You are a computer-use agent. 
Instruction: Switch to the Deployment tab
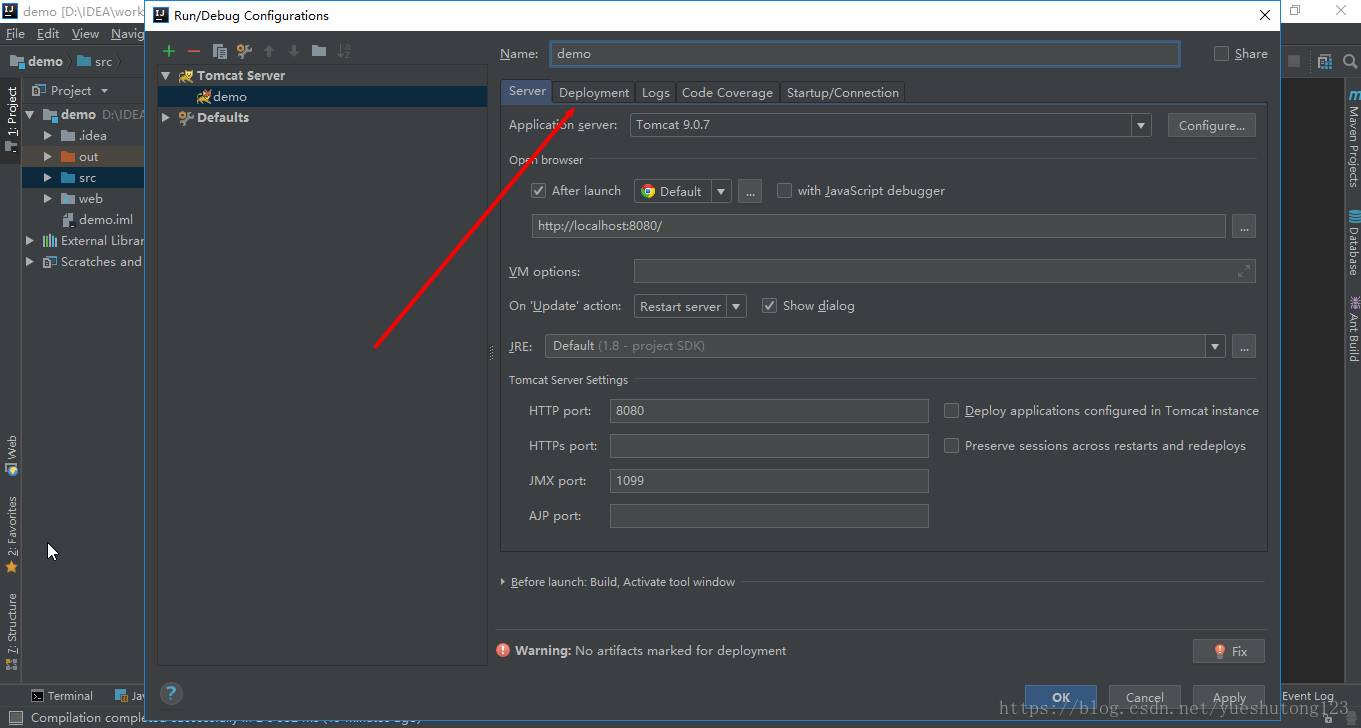594,93
